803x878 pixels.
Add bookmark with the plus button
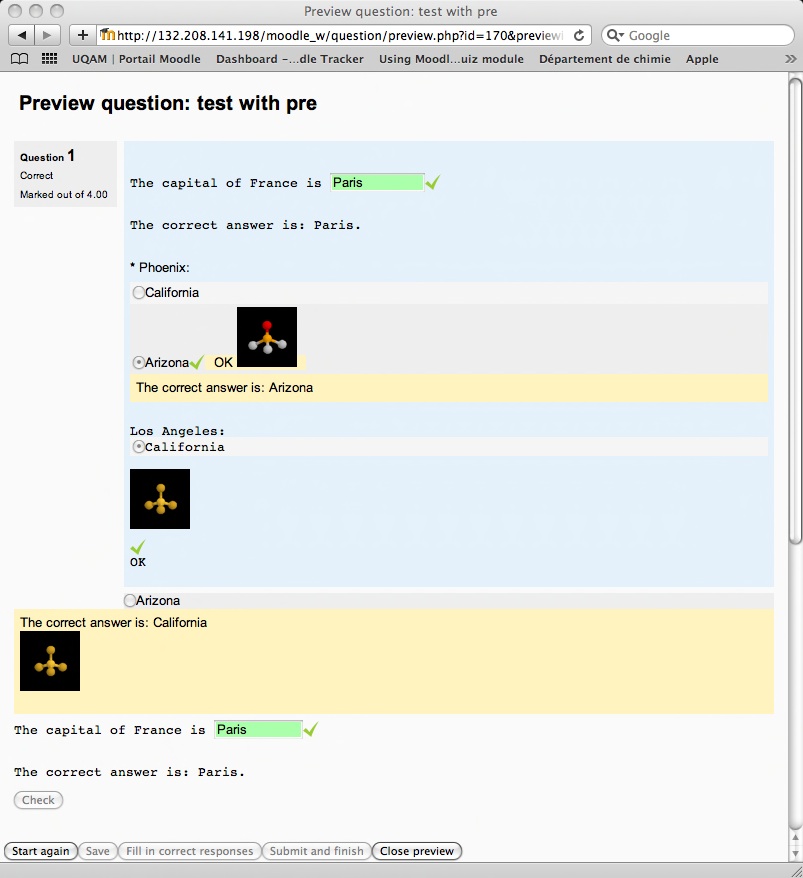tap(82, 35)
